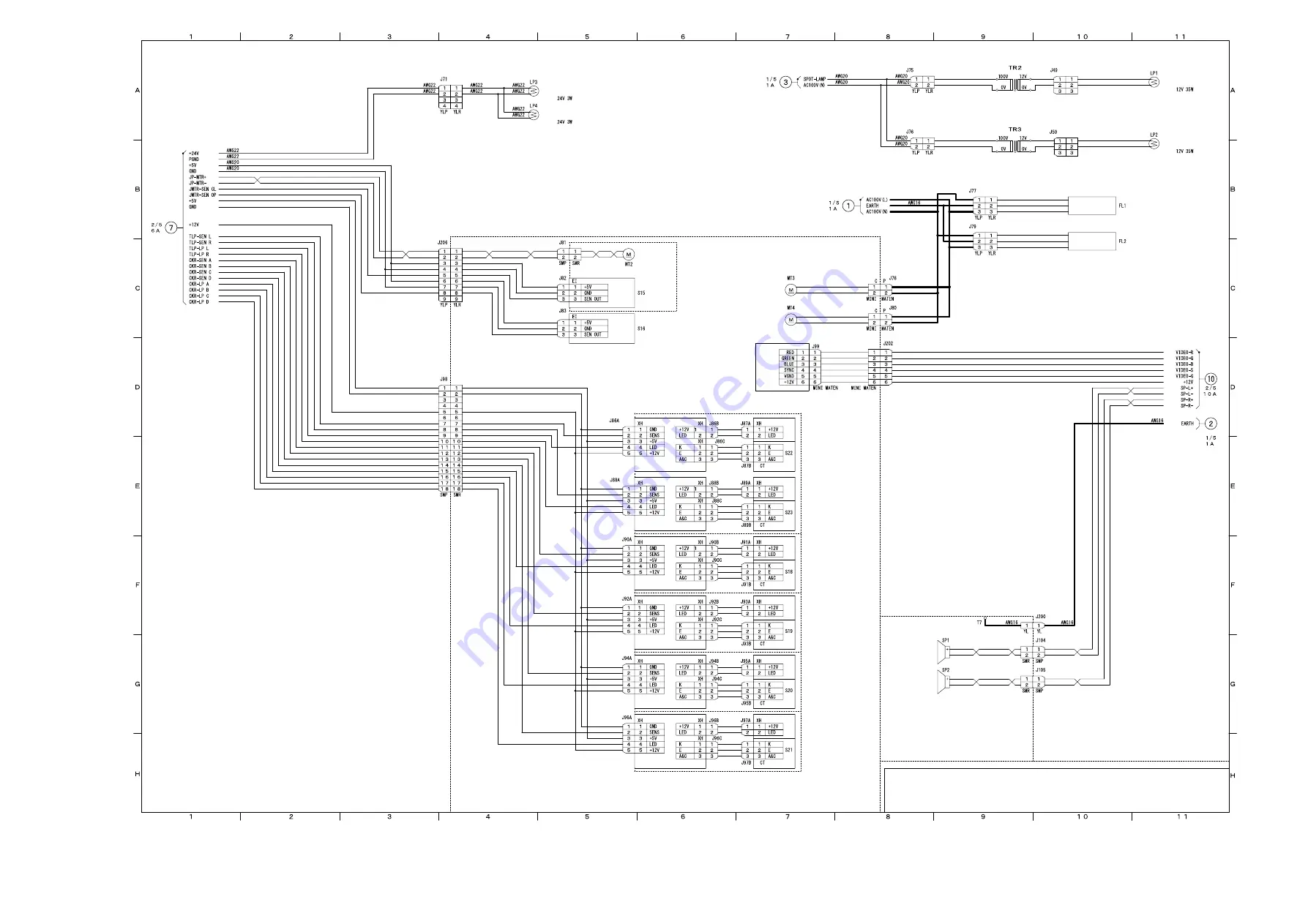Click the J202 connector label
The image size is (1308, 924).
point(888,343)
